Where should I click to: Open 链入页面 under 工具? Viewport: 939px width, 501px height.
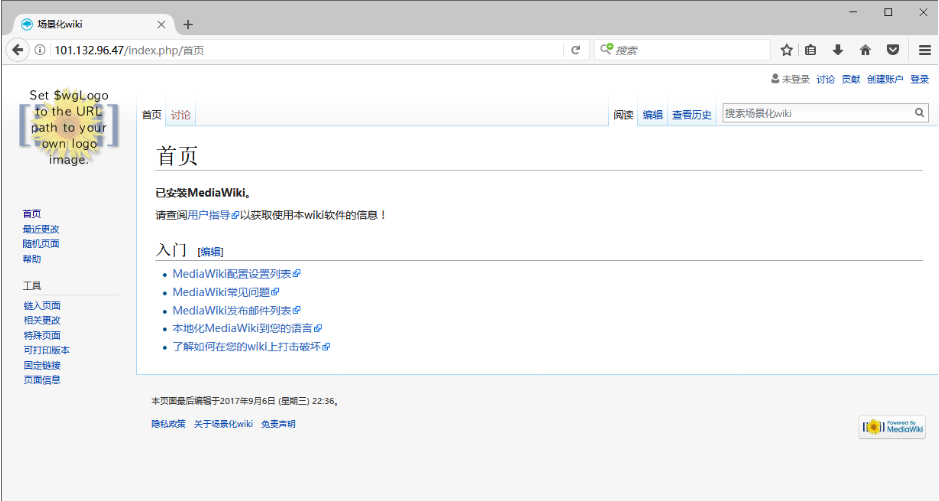[42, 305]
